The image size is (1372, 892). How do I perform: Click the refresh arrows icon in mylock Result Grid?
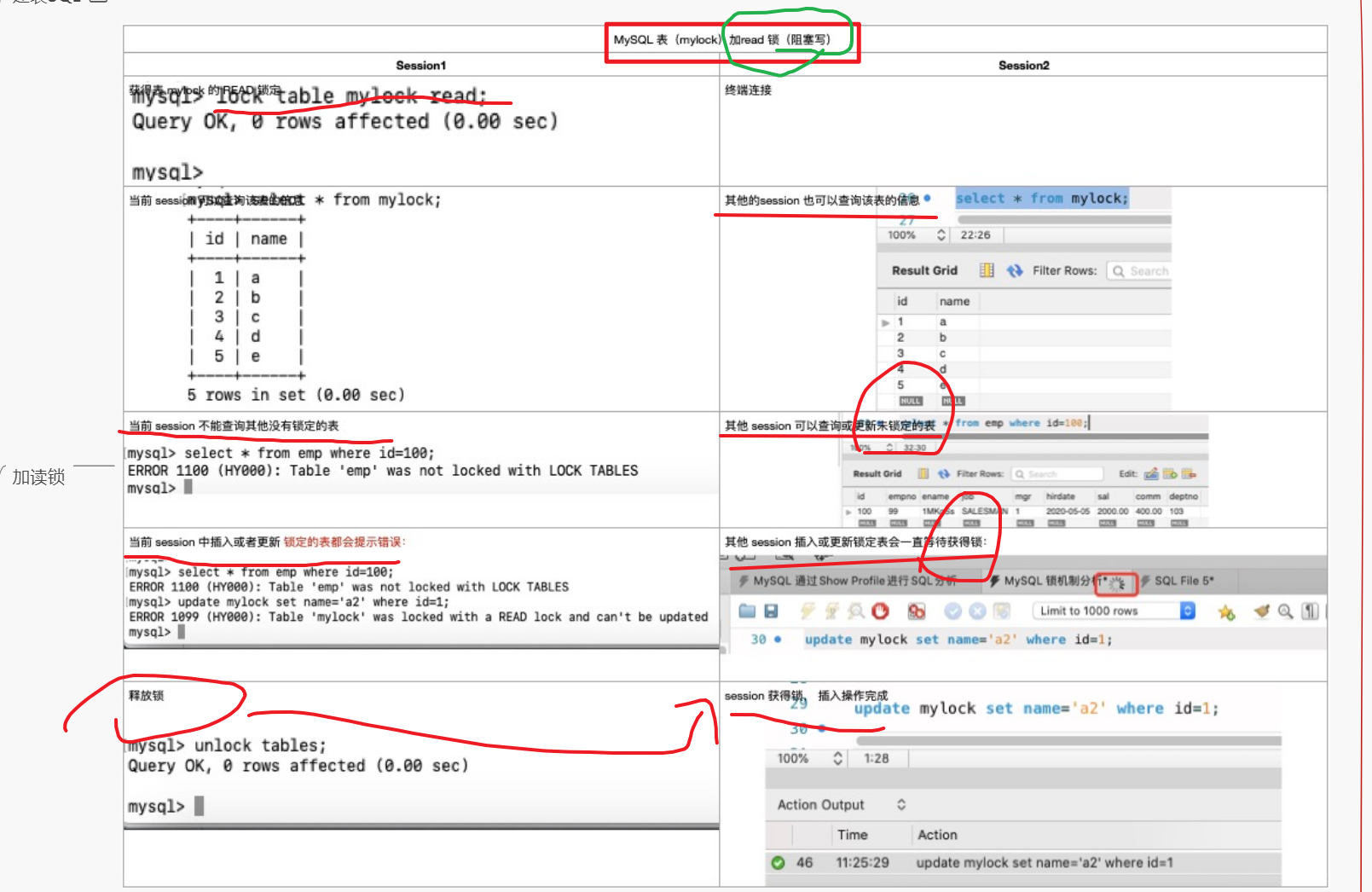(x=1015, y=270)
